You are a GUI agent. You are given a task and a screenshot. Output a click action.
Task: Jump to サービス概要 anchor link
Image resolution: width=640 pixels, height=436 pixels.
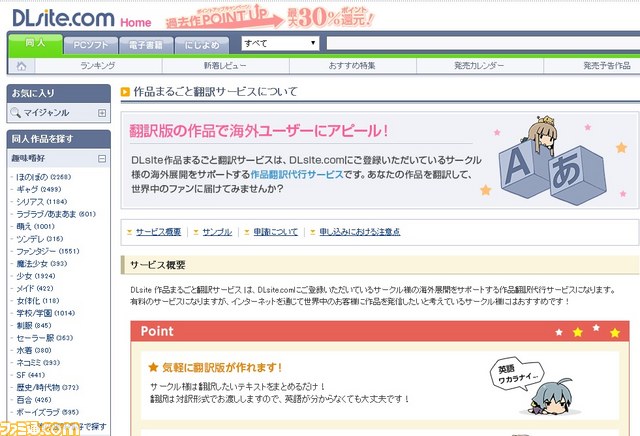click(x=158, y=232)
